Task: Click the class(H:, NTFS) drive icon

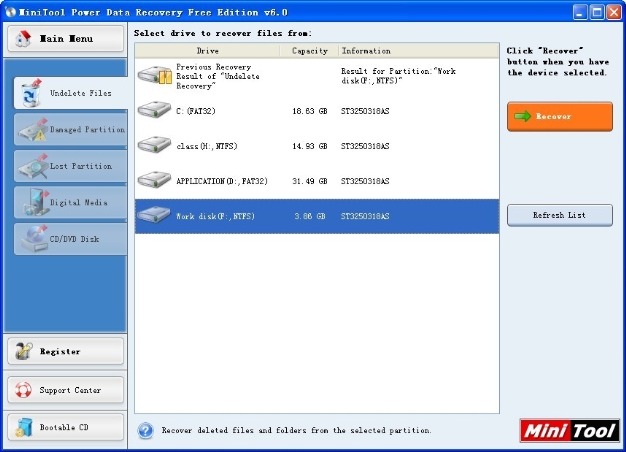Action: point(154,145)
